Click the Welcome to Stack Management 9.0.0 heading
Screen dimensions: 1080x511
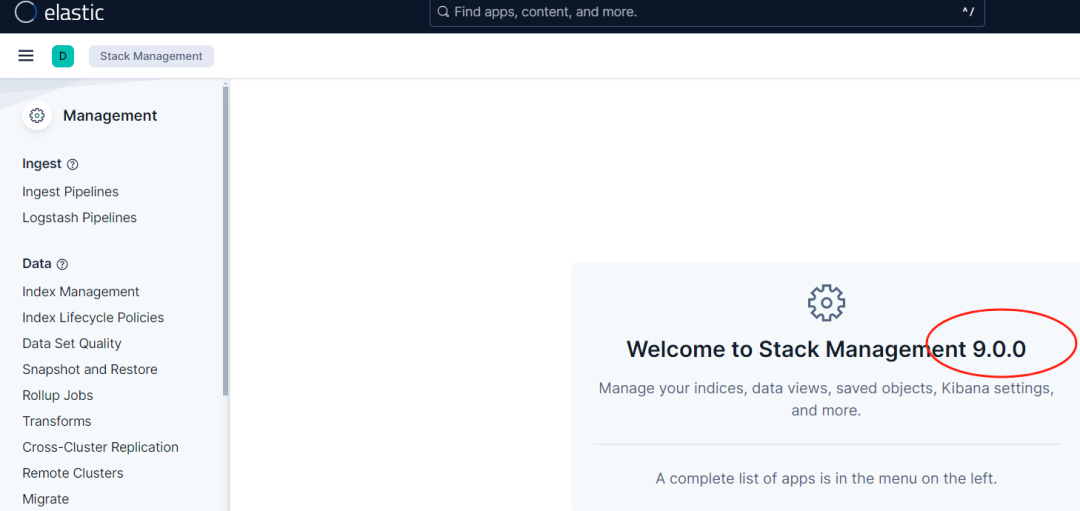[x=826, y=349]
